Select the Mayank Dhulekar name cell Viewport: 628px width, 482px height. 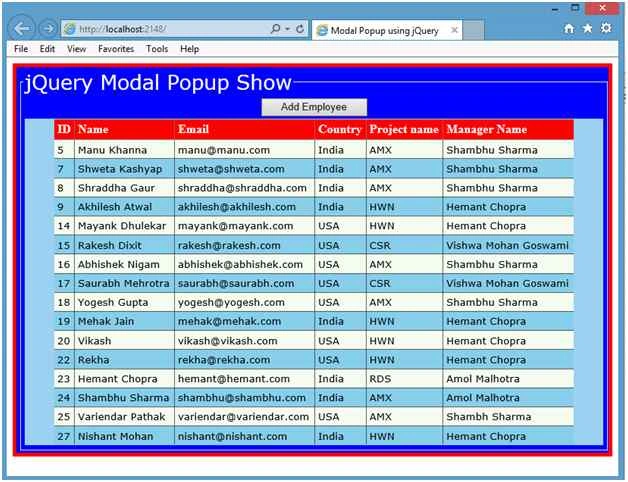124,226
